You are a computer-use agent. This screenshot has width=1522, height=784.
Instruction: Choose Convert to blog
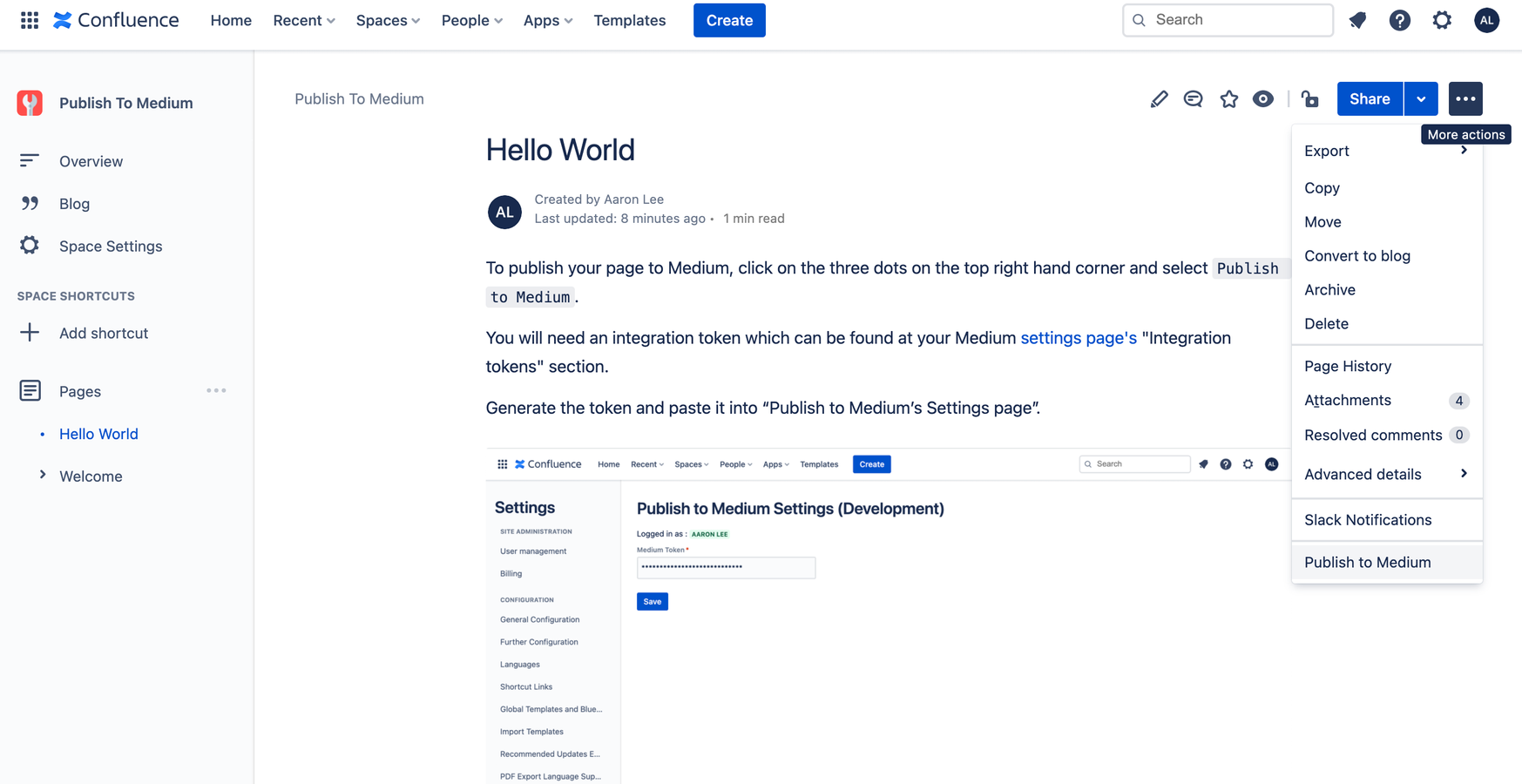(1387, 256)
